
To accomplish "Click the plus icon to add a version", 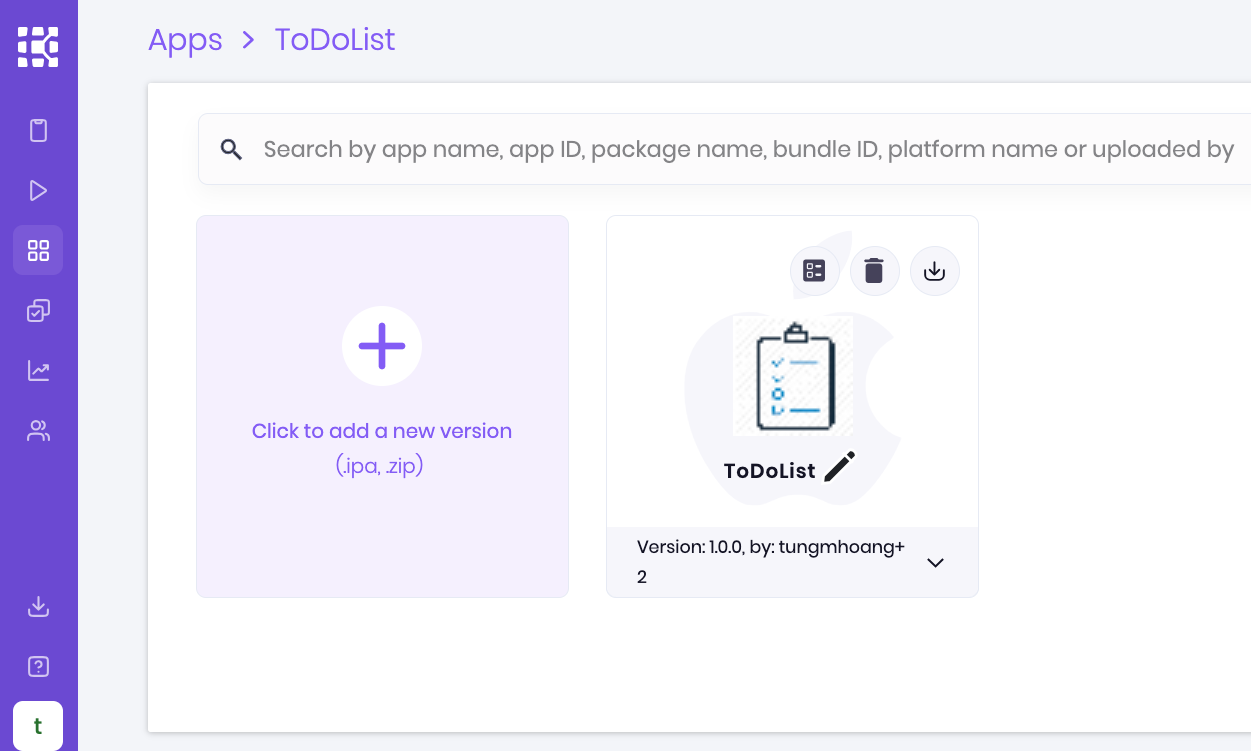I will [x=382, y=346].
